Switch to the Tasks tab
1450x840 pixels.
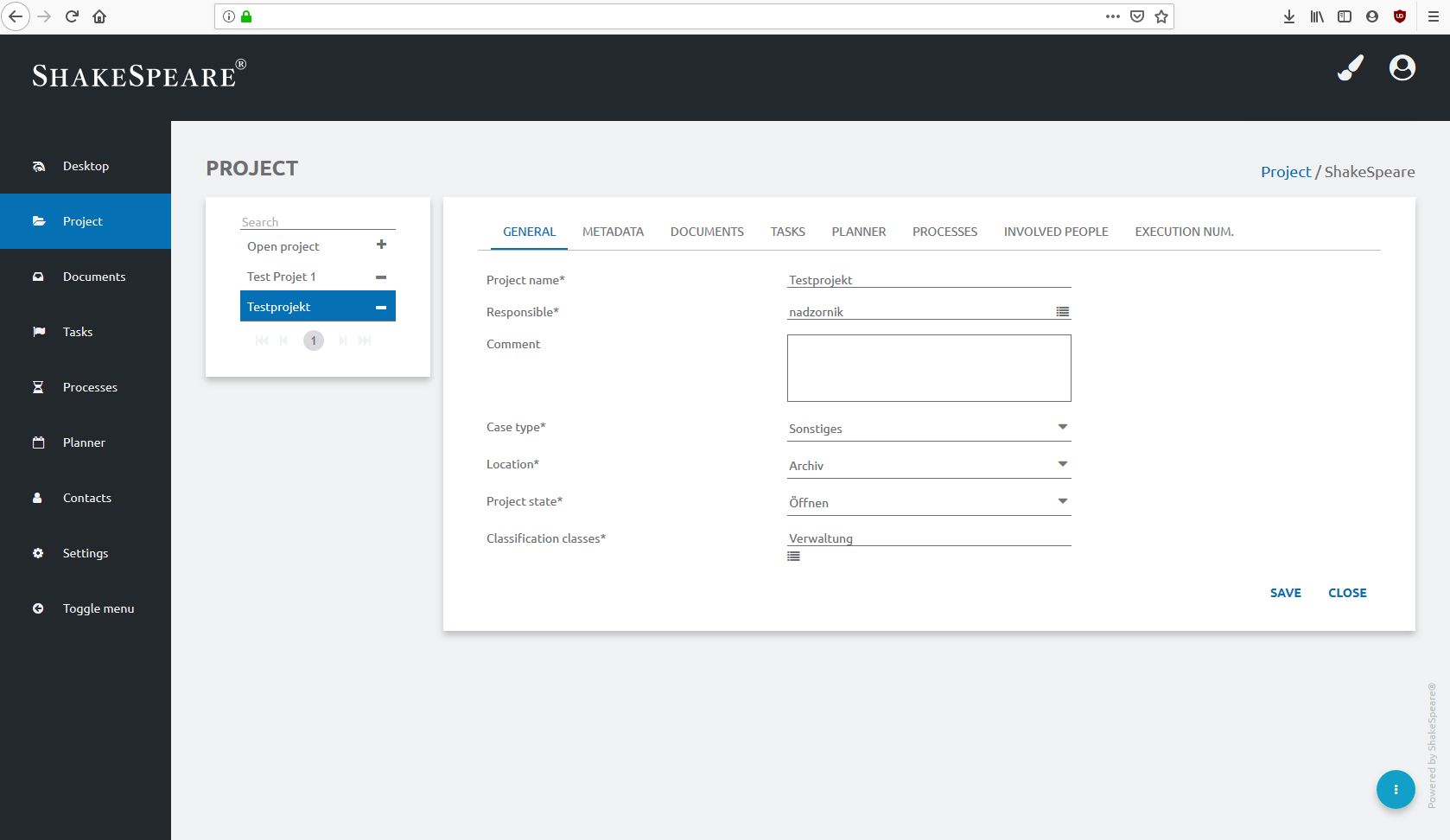pos(788,232)
